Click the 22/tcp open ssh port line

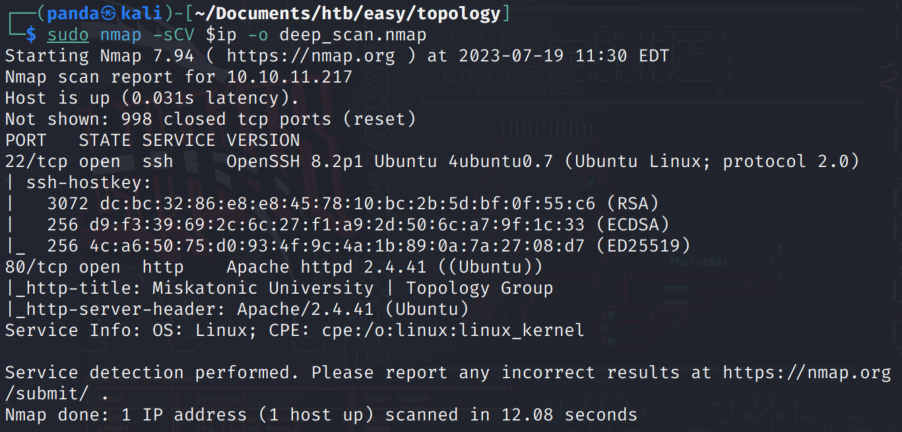432,162
